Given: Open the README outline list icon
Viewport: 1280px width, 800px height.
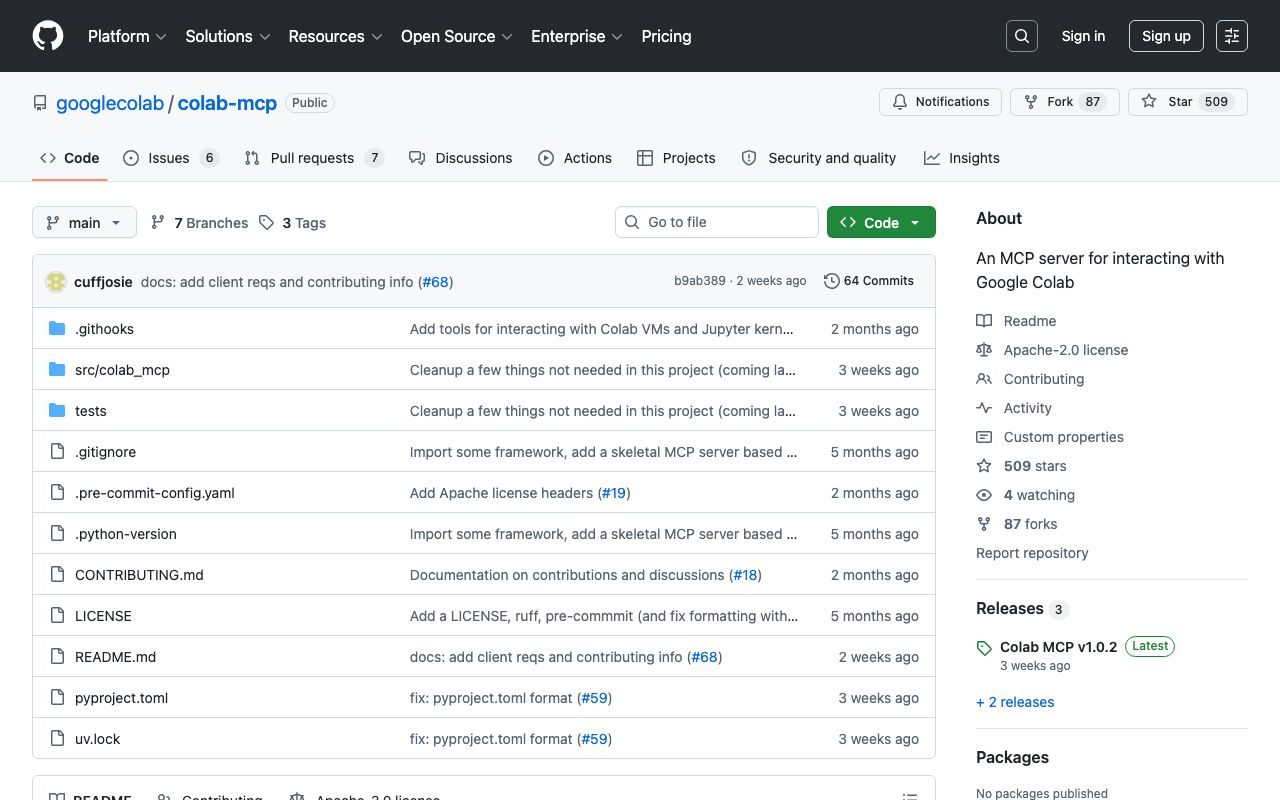Looking at the screenshot, I should 910,796.
